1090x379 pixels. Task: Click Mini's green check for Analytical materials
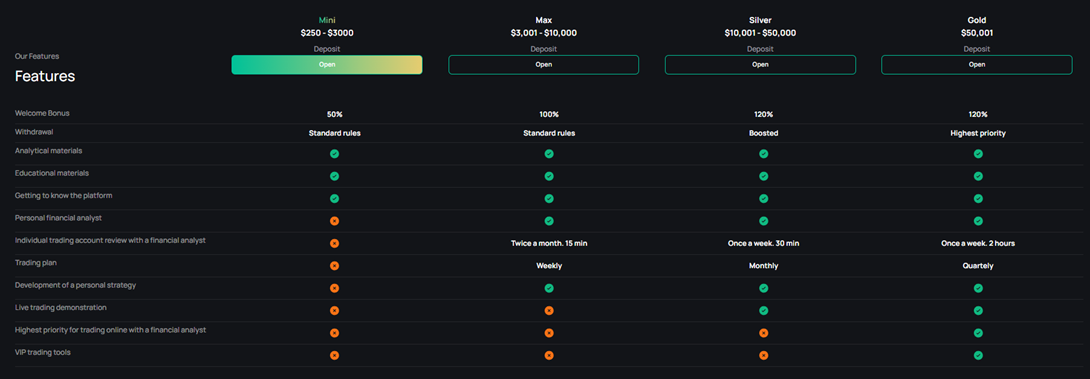tap(334, 154)
